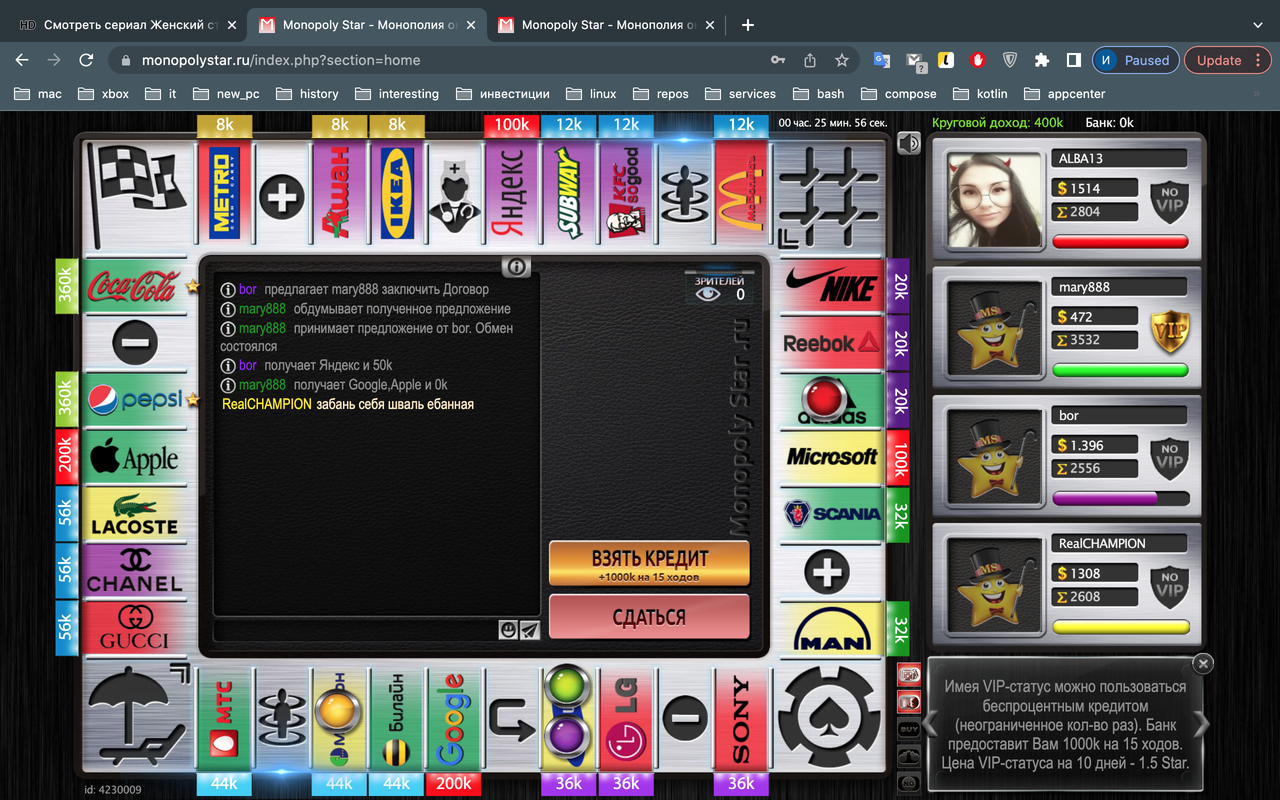Open the инвестиции bookmarks folder
1280x800 pixels.
coord(503,93)
